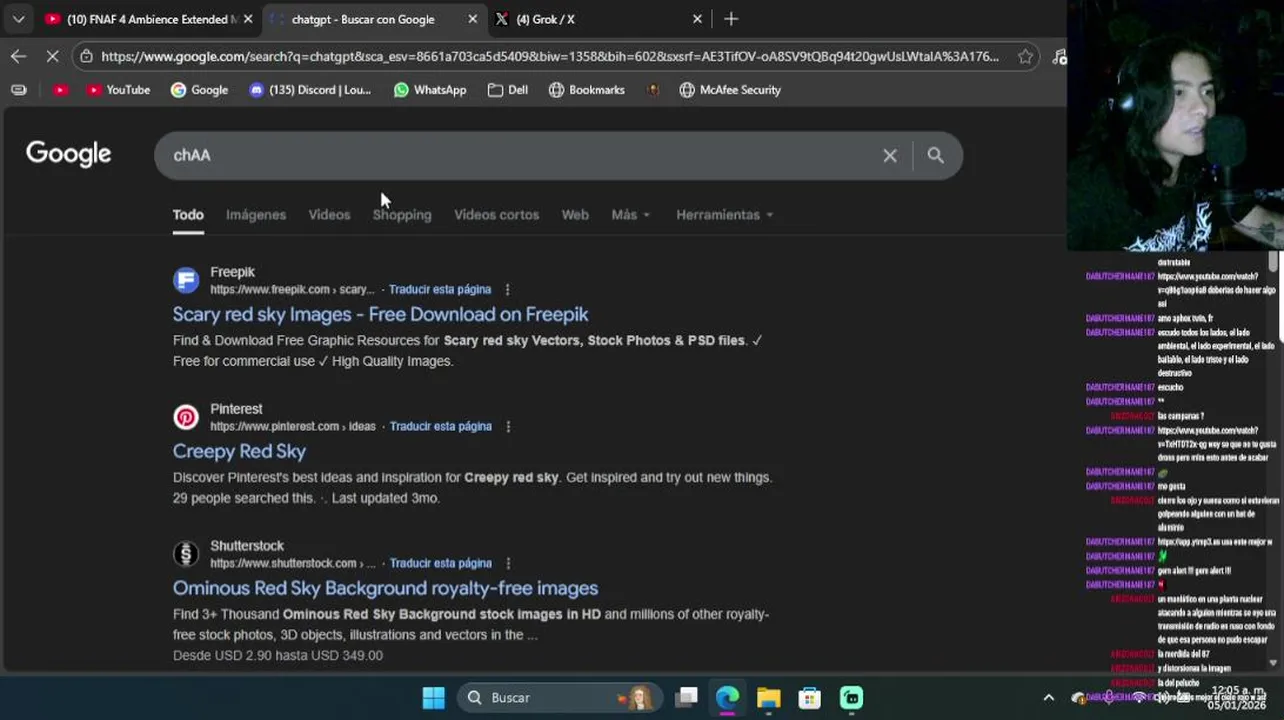Open the Bookmarks globe bookmark
The width and height of the screenshot is (1284, 720).
tap(587, 90)
